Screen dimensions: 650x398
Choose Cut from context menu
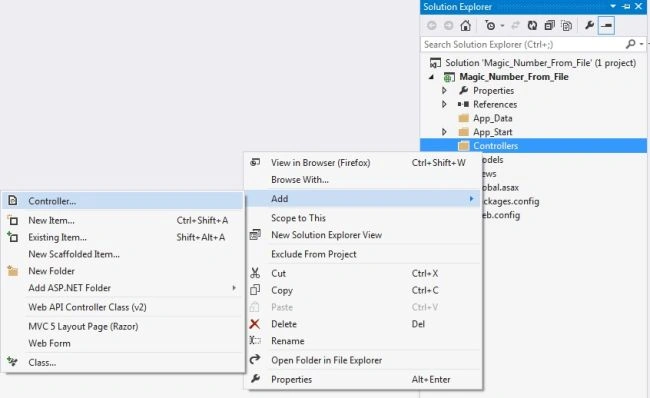coord(363,273)
